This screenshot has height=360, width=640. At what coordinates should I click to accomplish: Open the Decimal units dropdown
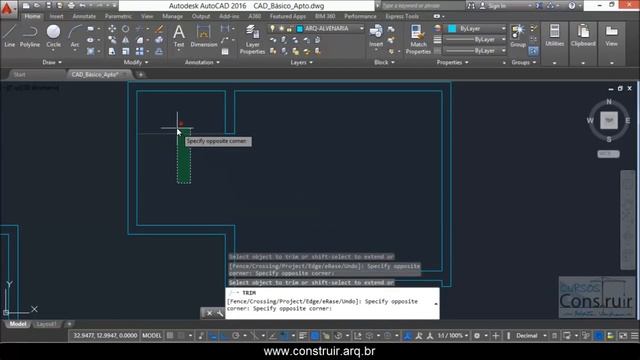tap(530, 336)
